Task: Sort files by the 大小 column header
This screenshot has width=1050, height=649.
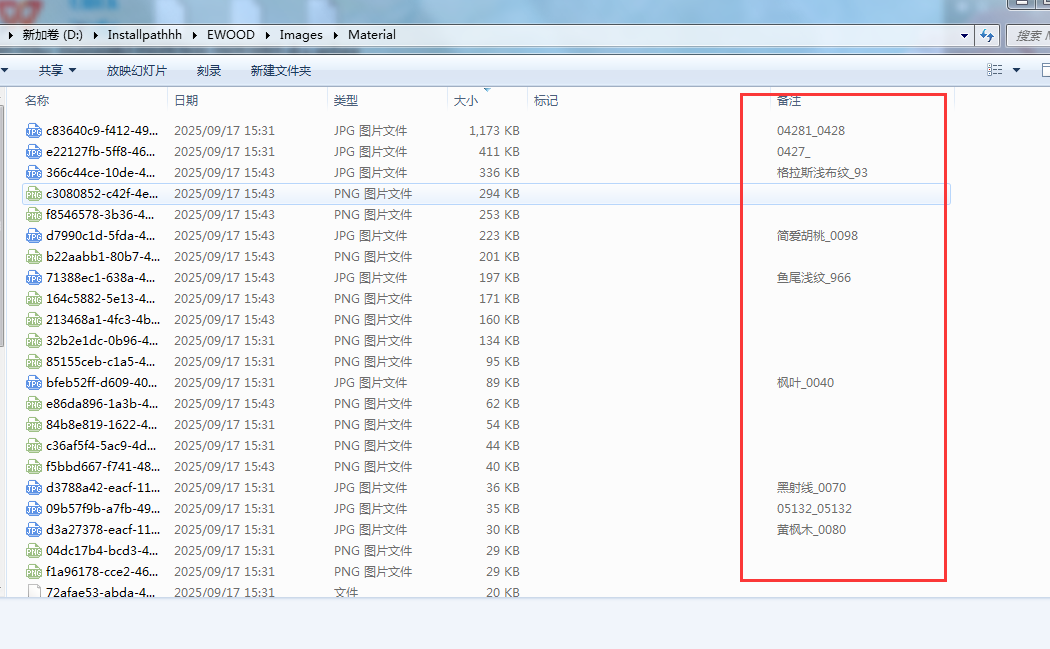Action: click(x=466, y=101)
